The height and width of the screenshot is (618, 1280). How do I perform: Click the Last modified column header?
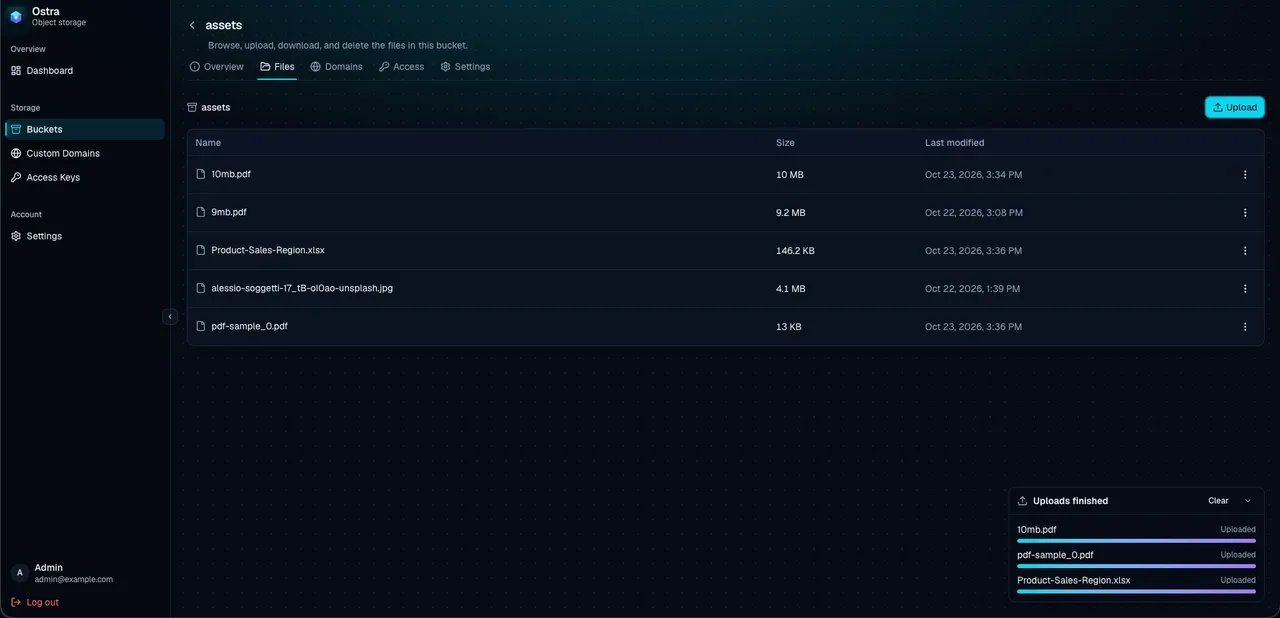(955, 143)
